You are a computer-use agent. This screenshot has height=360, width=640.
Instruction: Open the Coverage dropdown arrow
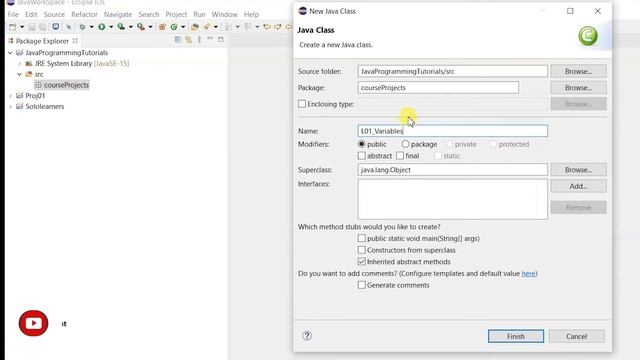tap(131, 27)
